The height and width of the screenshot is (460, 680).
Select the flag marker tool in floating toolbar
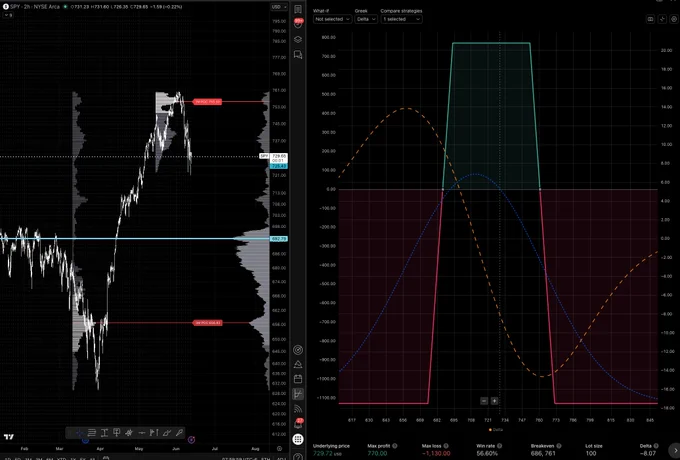point(154,433)
